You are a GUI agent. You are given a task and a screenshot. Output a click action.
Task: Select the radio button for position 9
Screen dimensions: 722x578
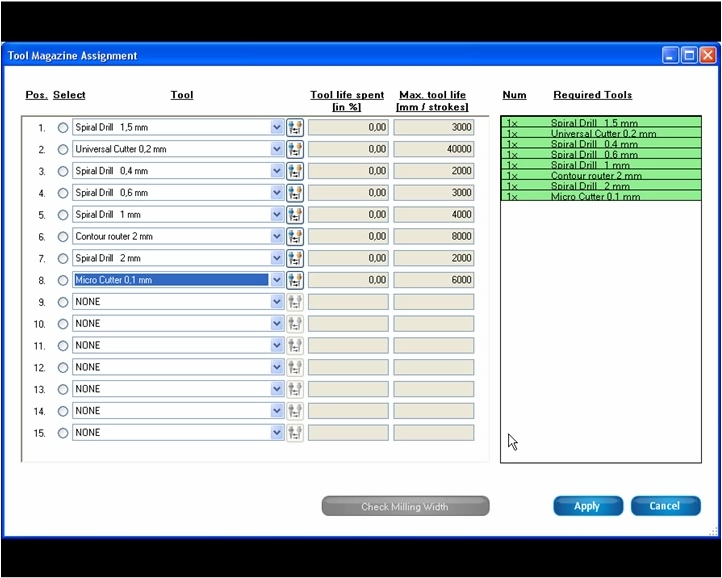(63, 302)
